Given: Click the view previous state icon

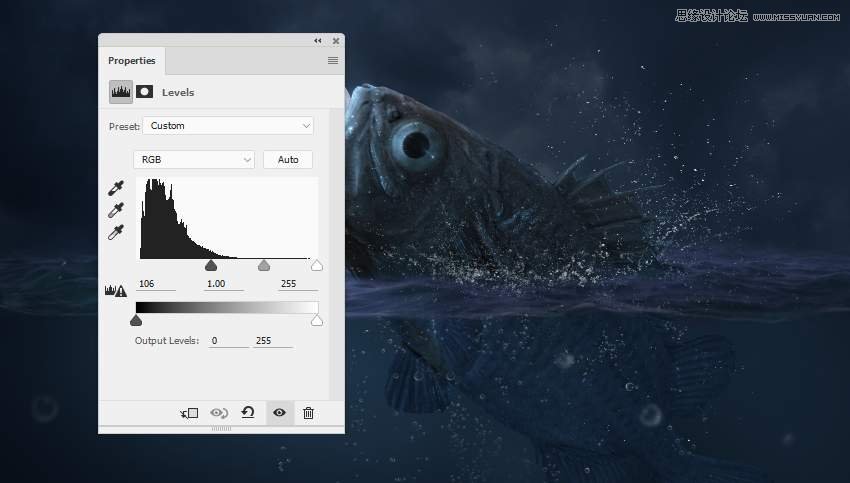Looking at the screenshot, I should (x=219, y=413).
